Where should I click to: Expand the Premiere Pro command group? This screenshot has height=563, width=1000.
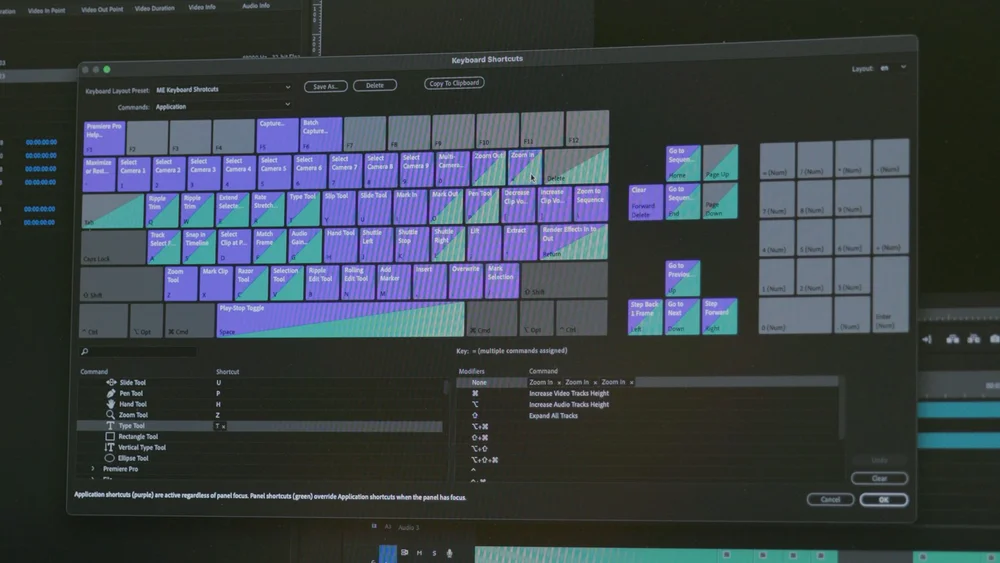point(92,469)
